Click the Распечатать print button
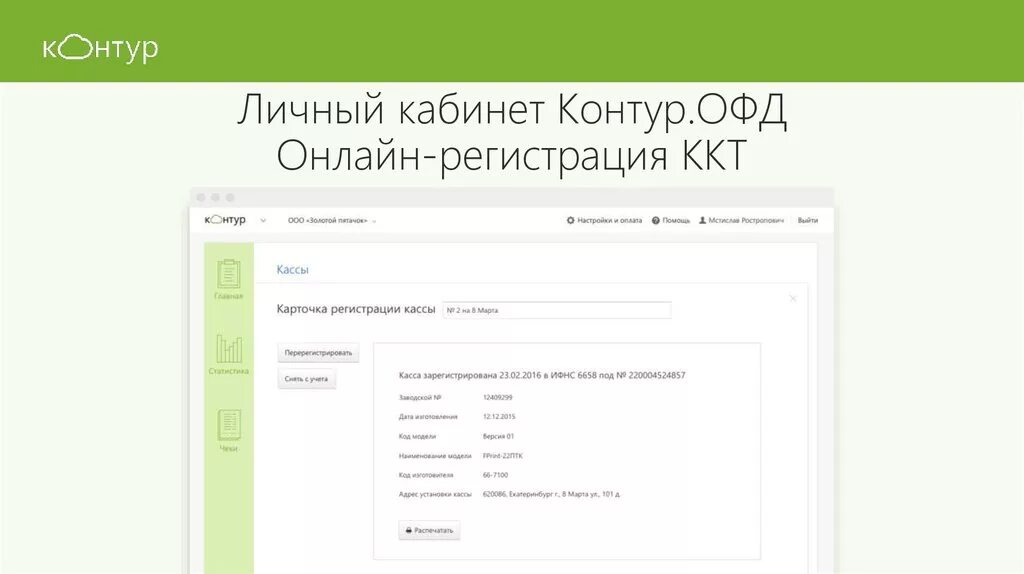 (x=429, y=530)
